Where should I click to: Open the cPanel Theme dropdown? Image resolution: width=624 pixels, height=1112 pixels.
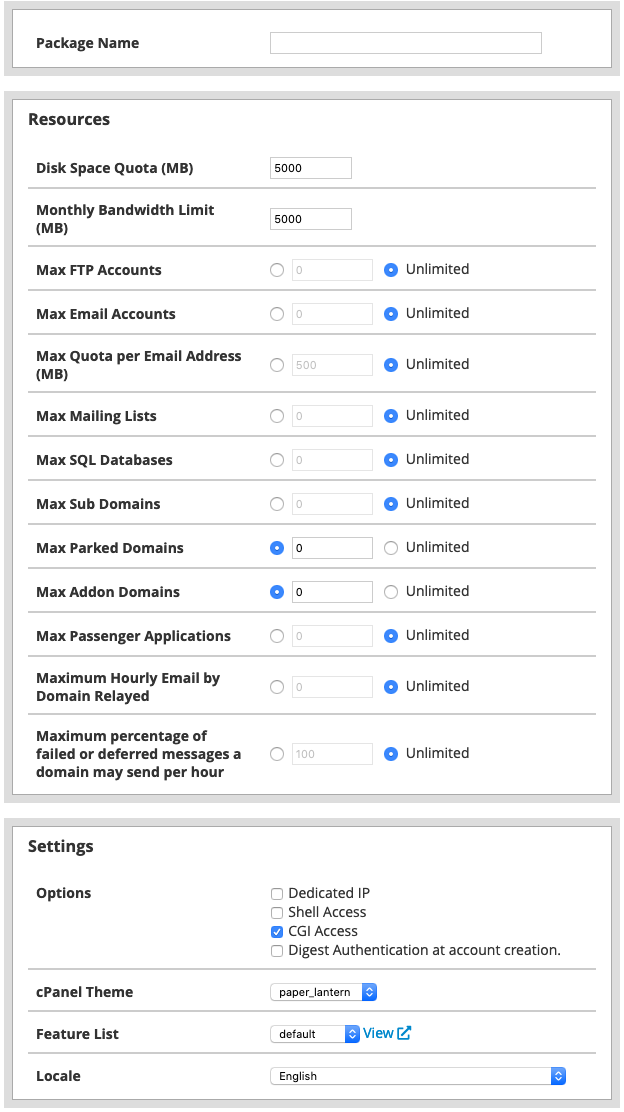pos(323,992)
